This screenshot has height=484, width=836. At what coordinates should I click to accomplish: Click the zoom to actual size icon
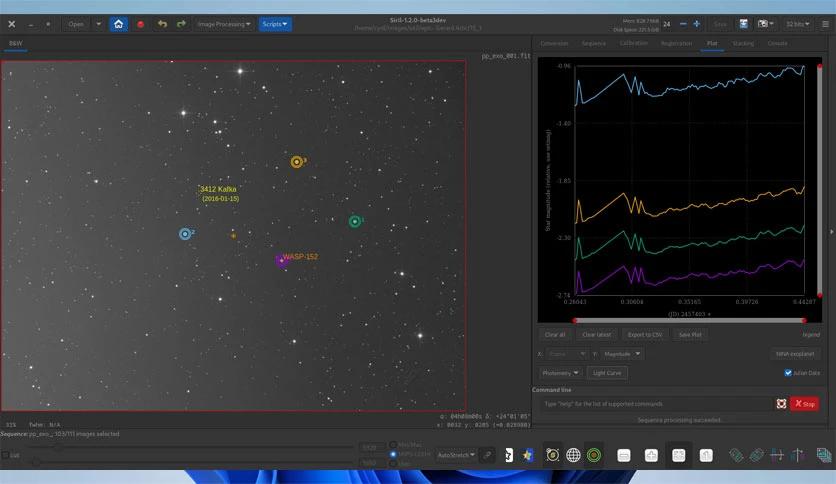tap(706, 455)
